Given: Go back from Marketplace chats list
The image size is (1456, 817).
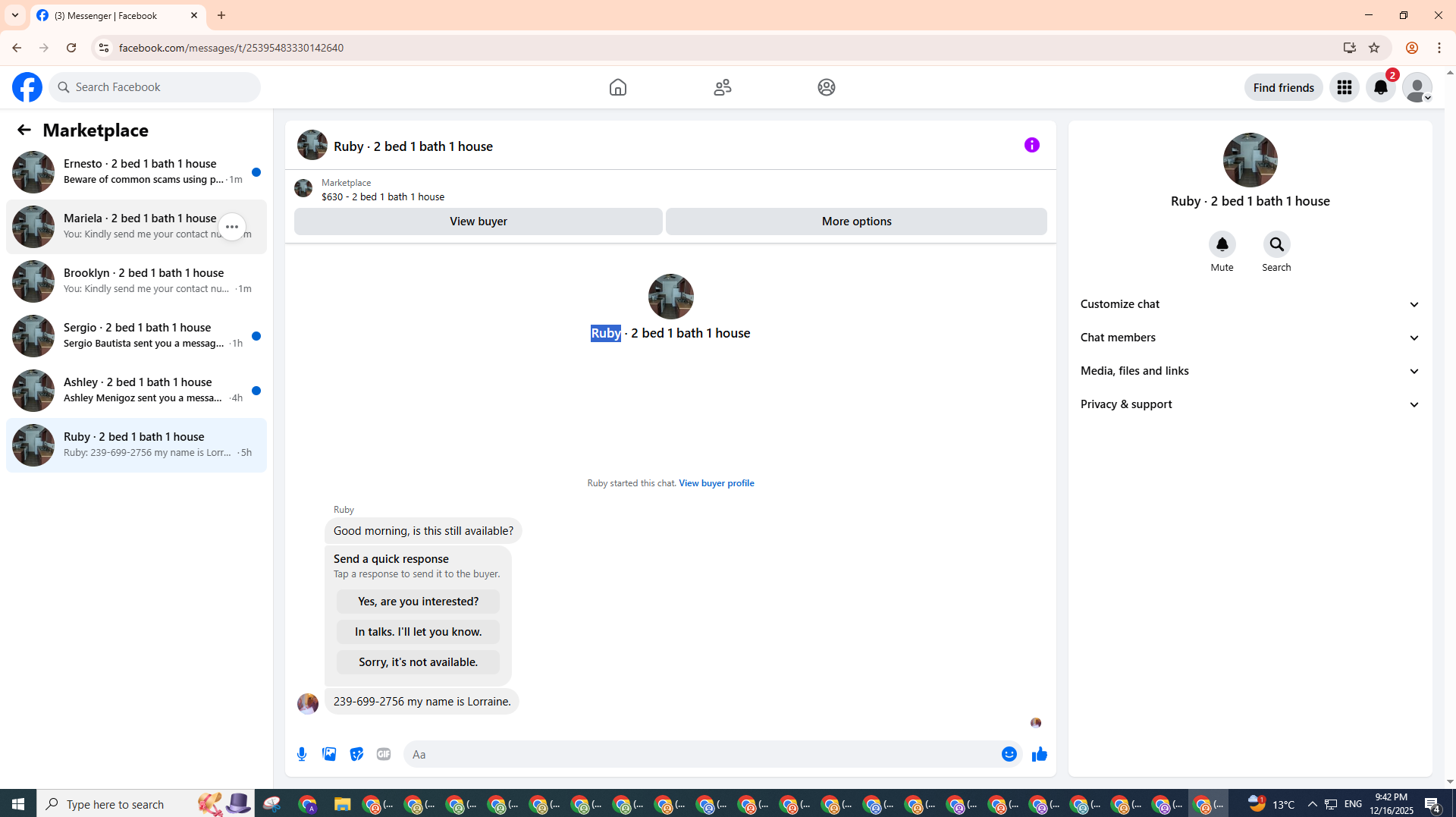Looking at the screenshot, I should pos(24,130).
